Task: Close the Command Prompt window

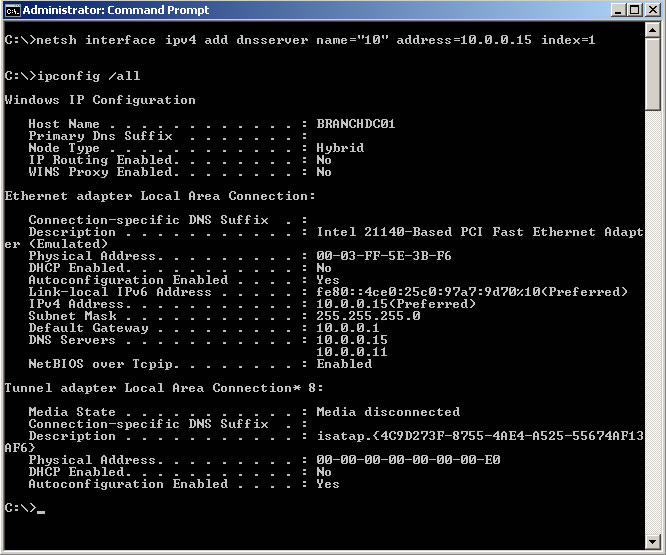Action: coord(652,10)
